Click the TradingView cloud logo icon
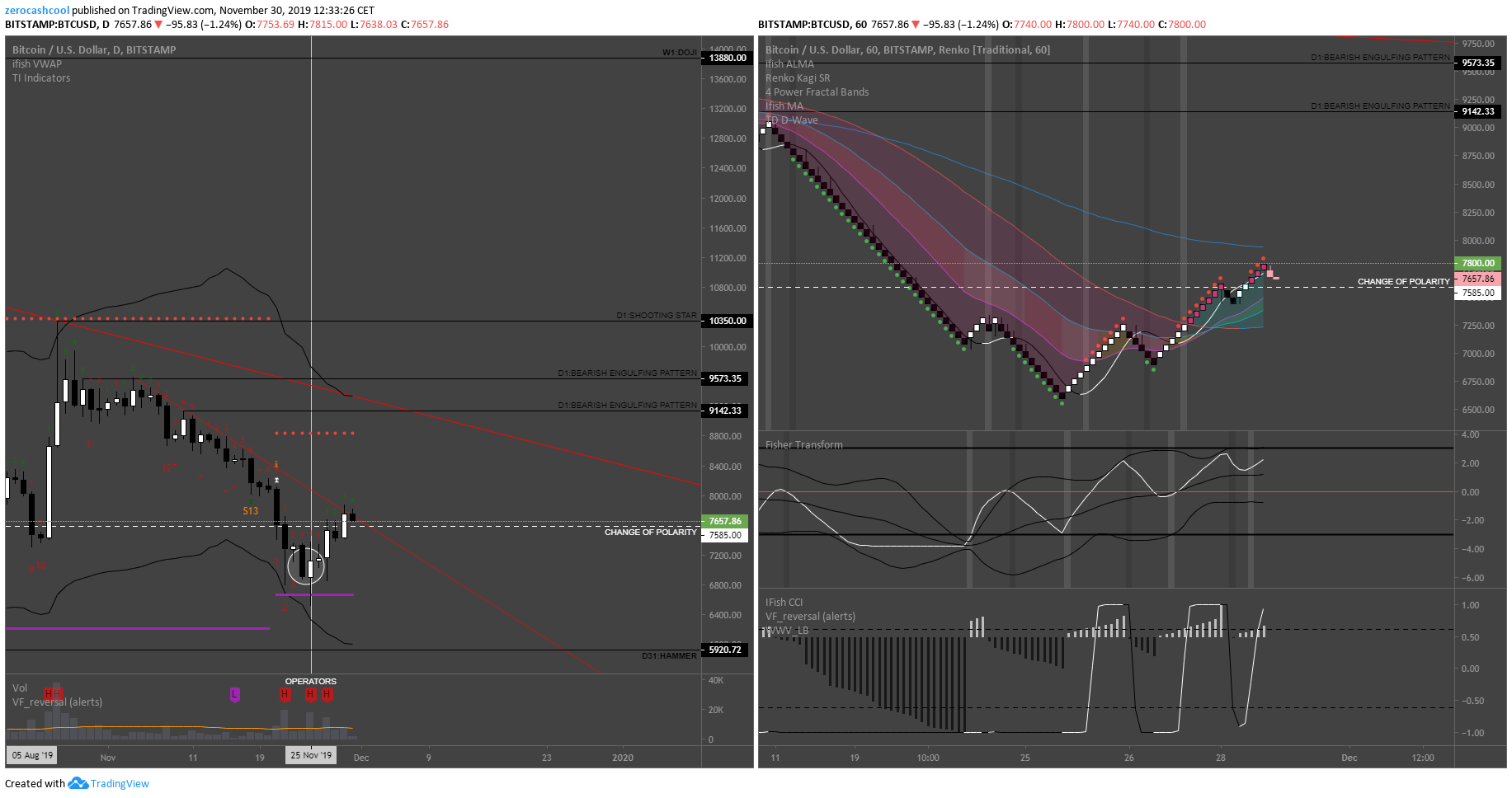1512x798 pixels. click(x=78, y=783)
